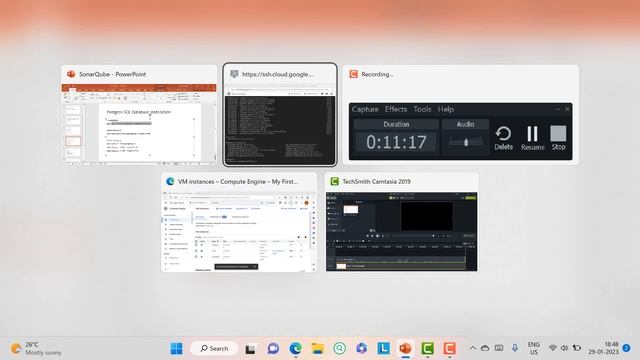Open Microsoft Edge from the taskbar
The width and height of the screenshot is (640, 360).
tap(296, 349)
